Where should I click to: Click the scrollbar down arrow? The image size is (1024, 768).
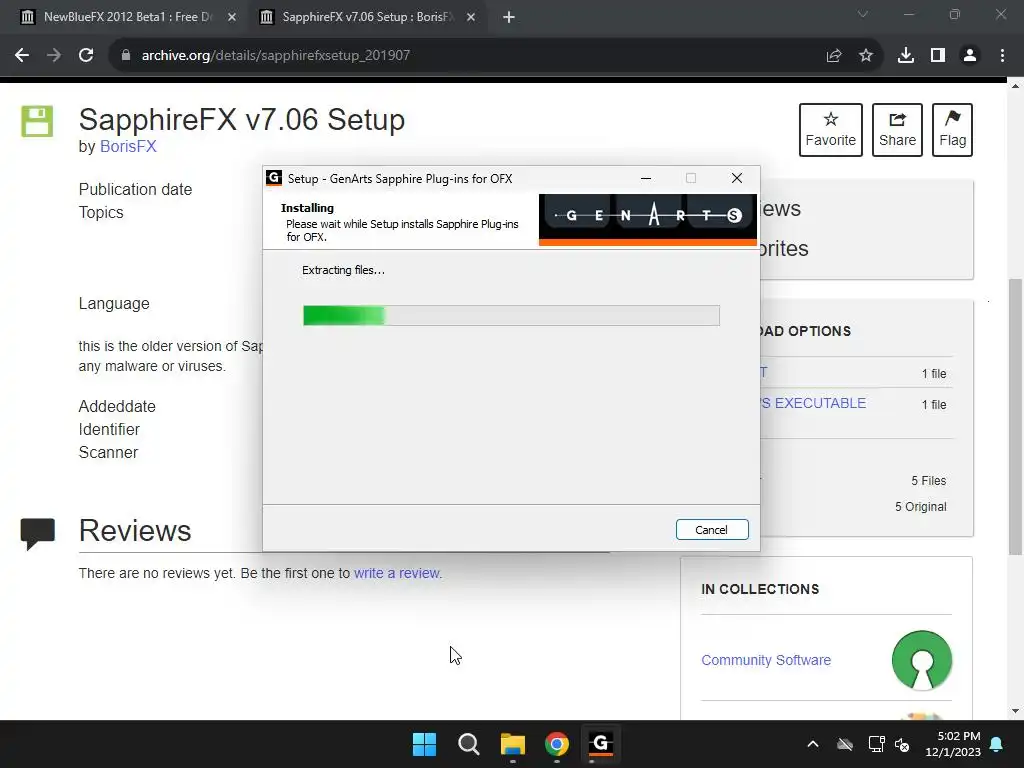[1015, 711]
